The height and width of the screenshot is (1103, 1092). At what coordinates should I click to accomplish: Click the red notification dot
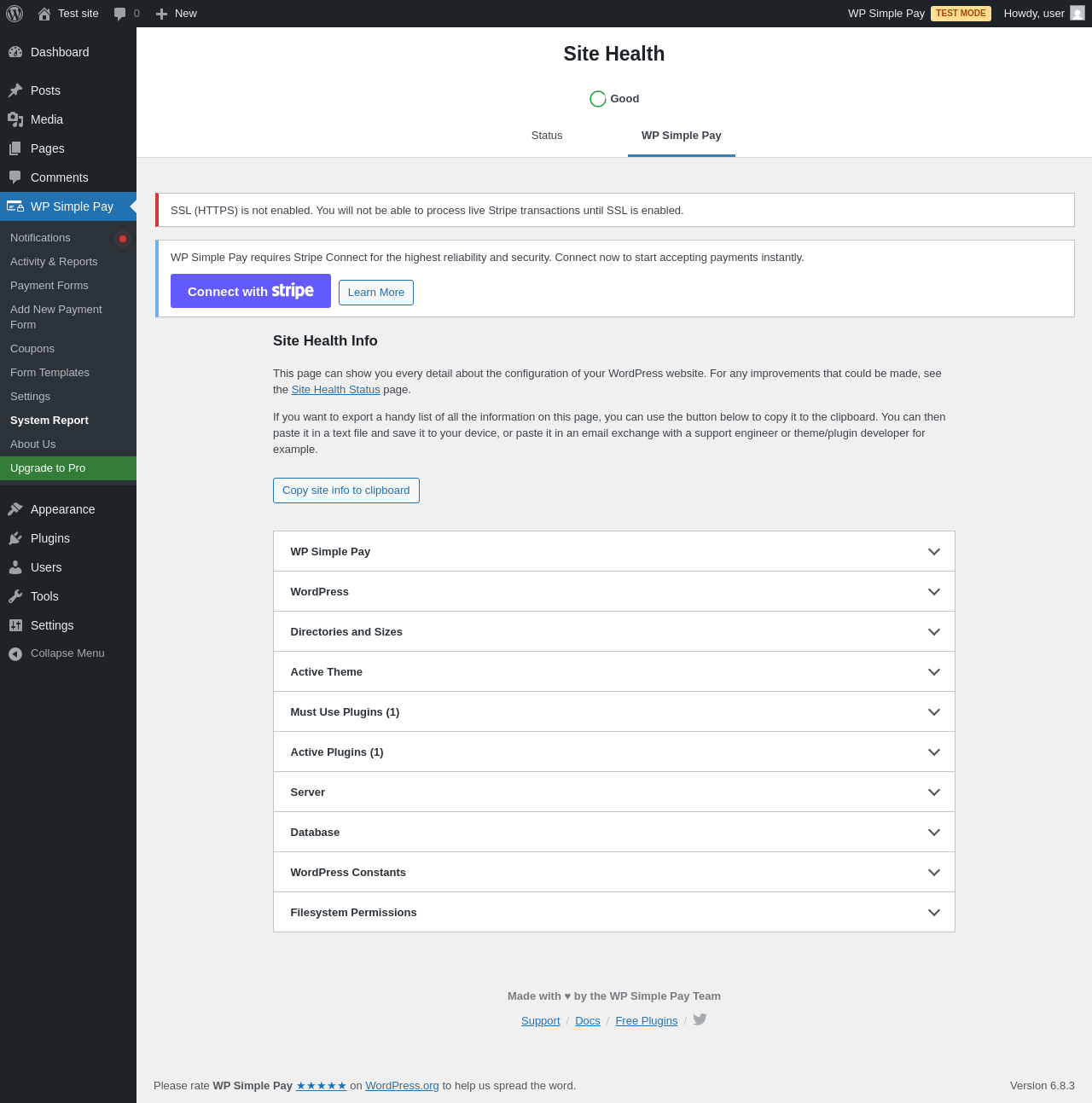[x=123, y=239]
